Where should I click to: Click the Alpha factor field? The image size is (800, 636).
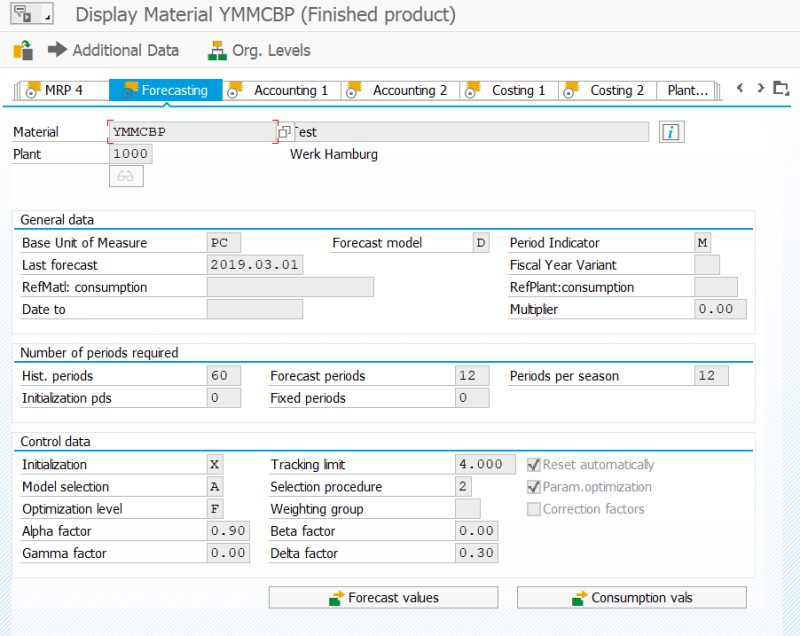coord(228,531)
